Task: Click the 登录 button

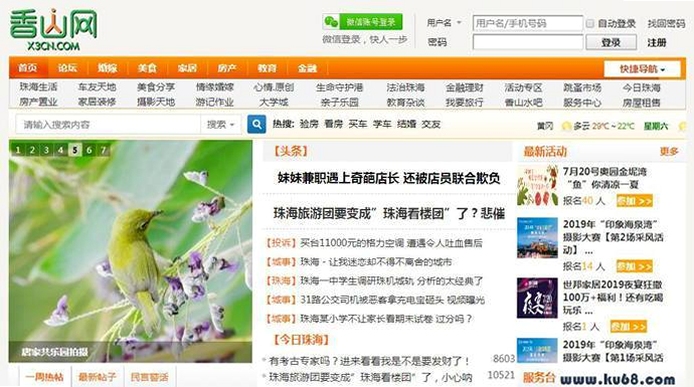Action: (x=611, y=43)
